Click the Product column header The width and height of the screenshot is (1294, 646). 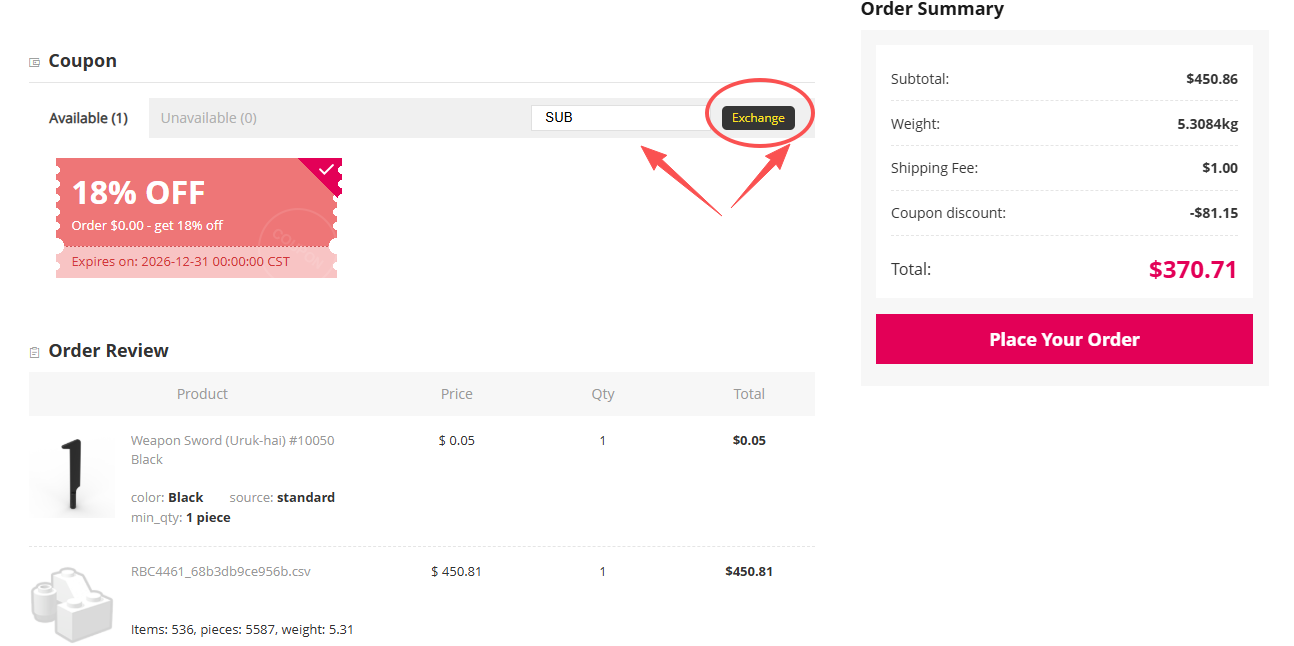tap(202, 394)
